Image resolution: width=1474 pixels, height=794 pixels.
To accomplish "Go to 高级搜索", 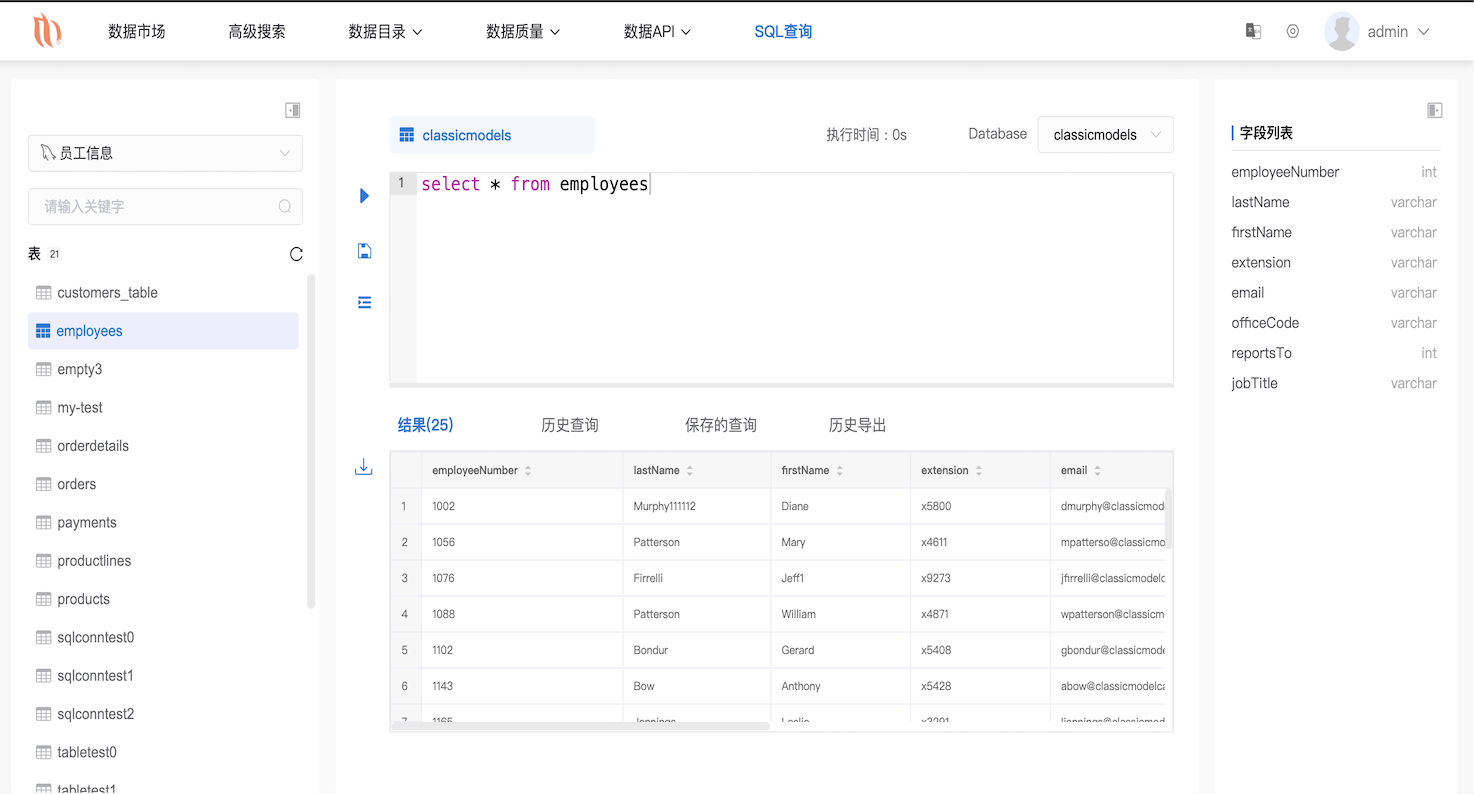I will click(x=257, y=32).
